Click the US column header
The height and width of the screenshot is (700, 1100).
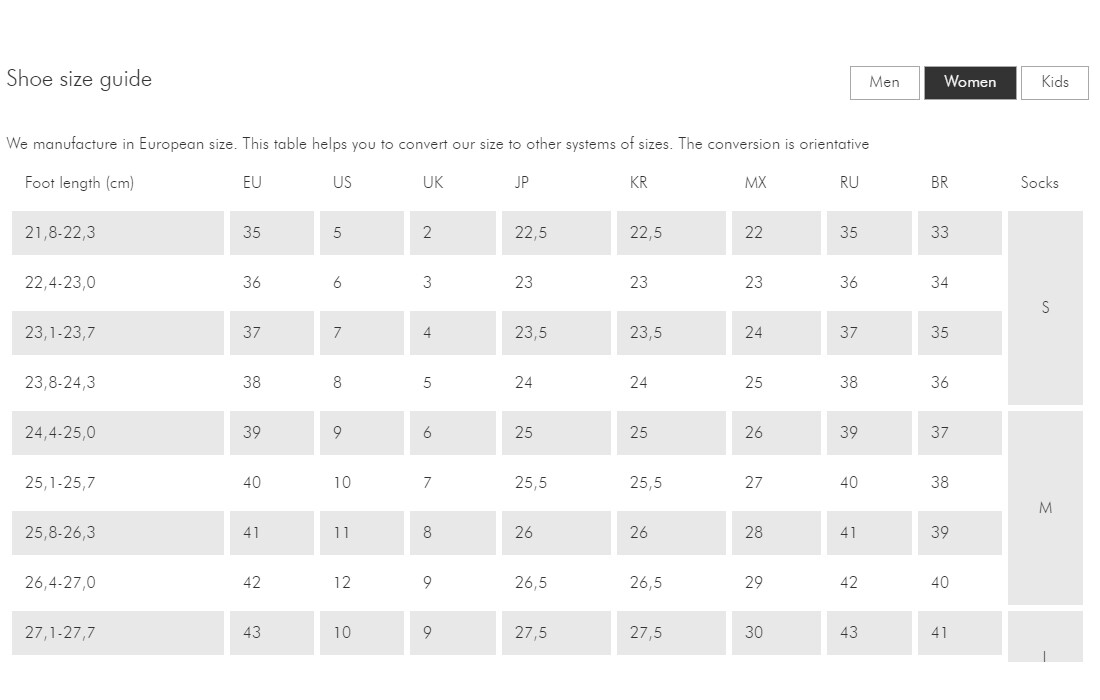click(342, 183)
